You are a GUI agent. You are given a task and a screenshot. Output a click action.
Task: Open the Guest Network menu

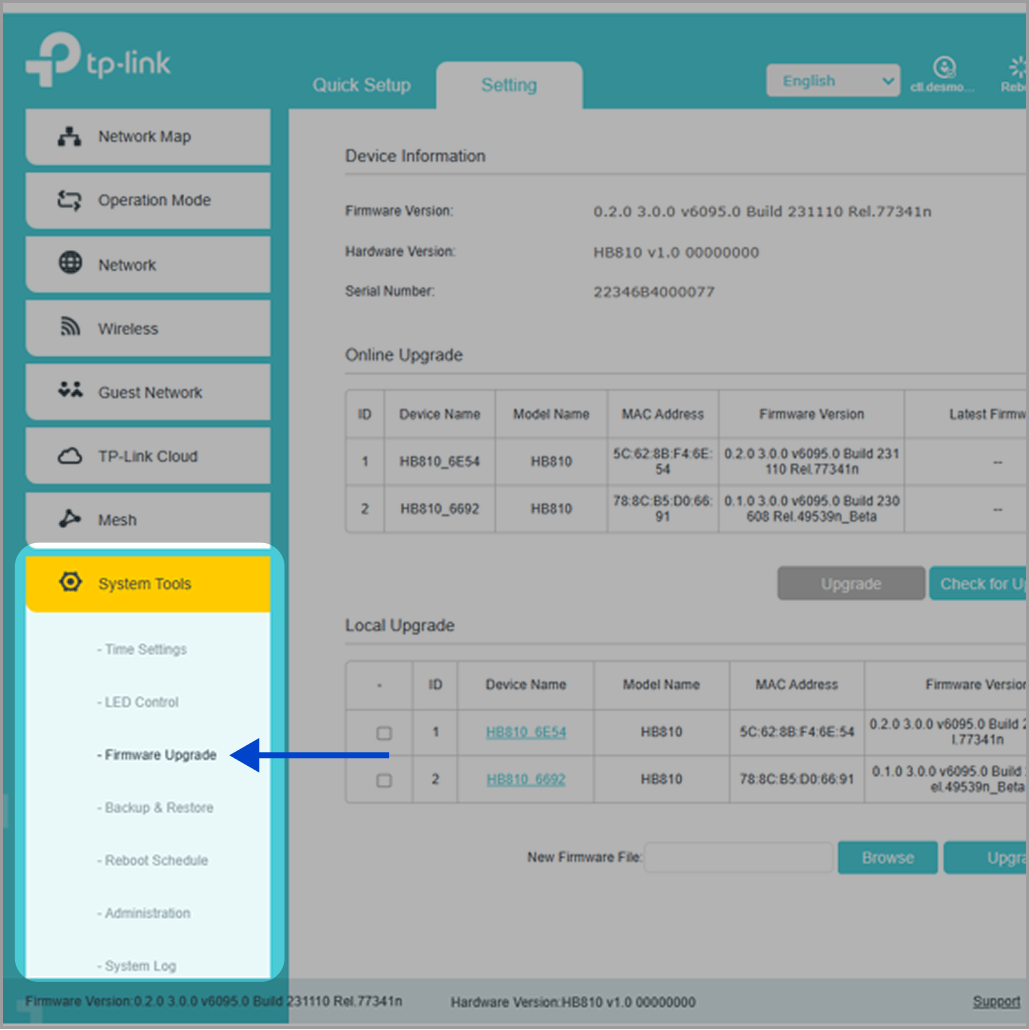[148, 392]
